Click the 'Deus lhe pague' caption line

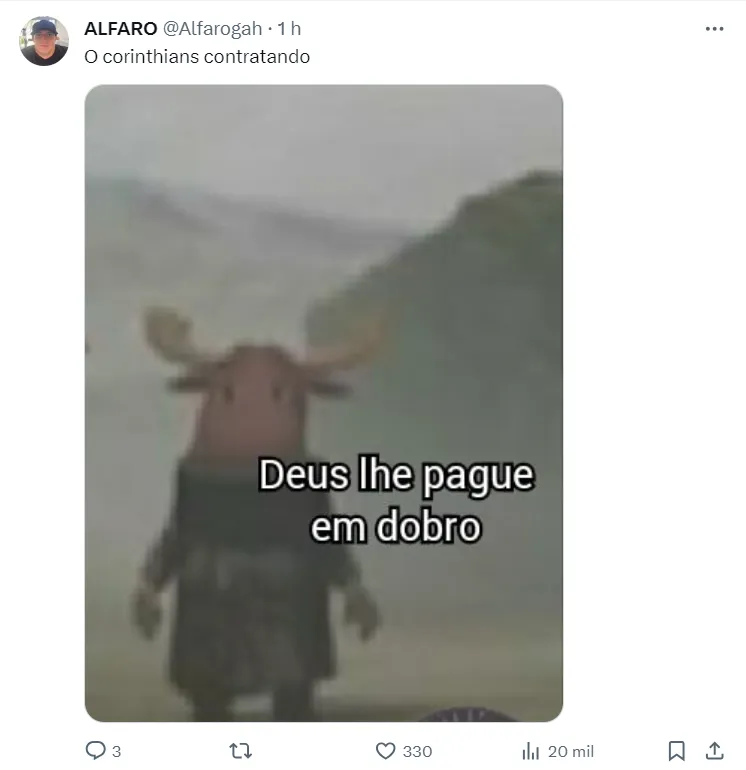(x=396, y=475)
